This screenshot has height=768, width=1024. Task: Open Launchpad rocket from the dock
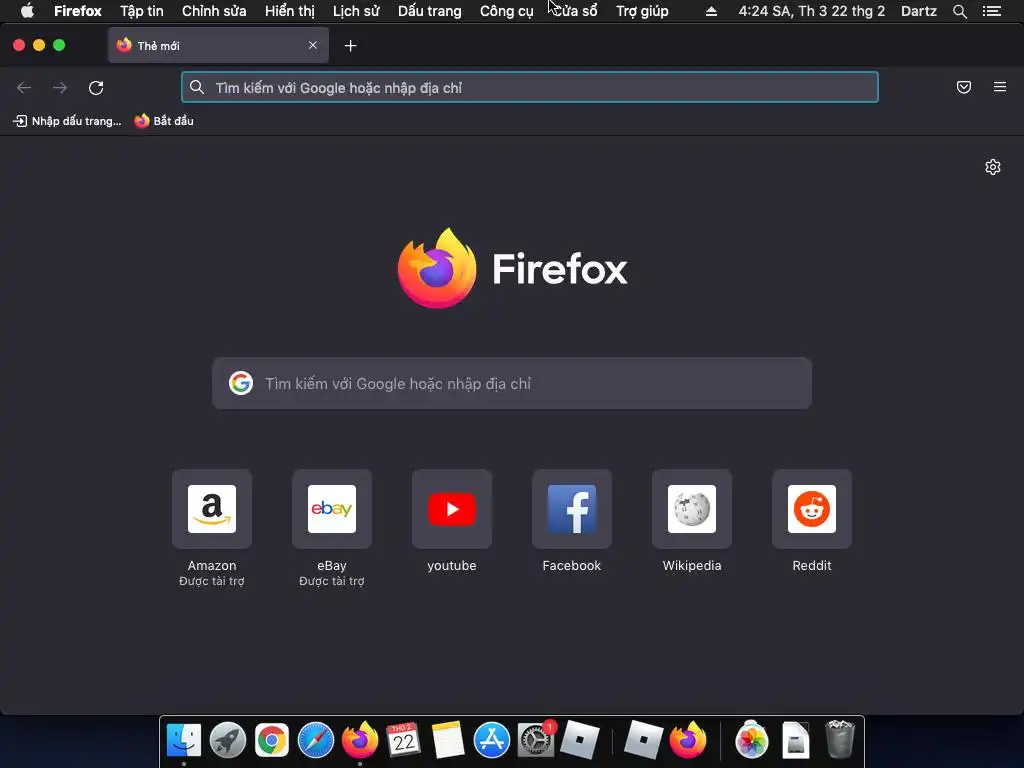click(x=227, y=740)
